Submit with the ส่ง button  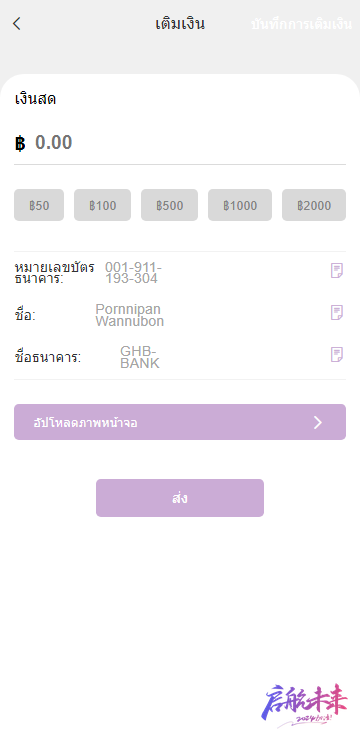180,498
